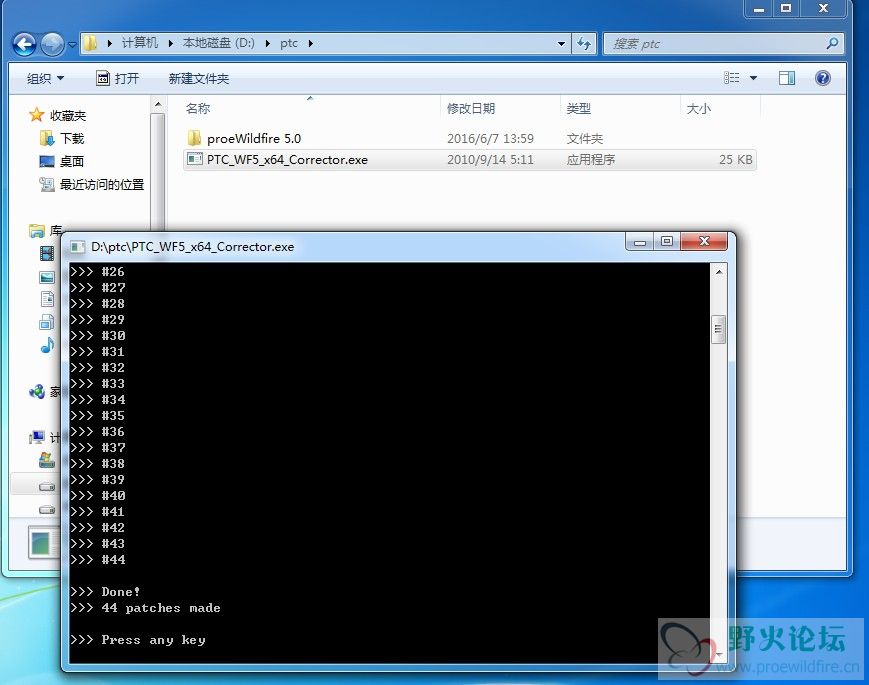Click the folder icon in address bar

click(x=91, y=43)
